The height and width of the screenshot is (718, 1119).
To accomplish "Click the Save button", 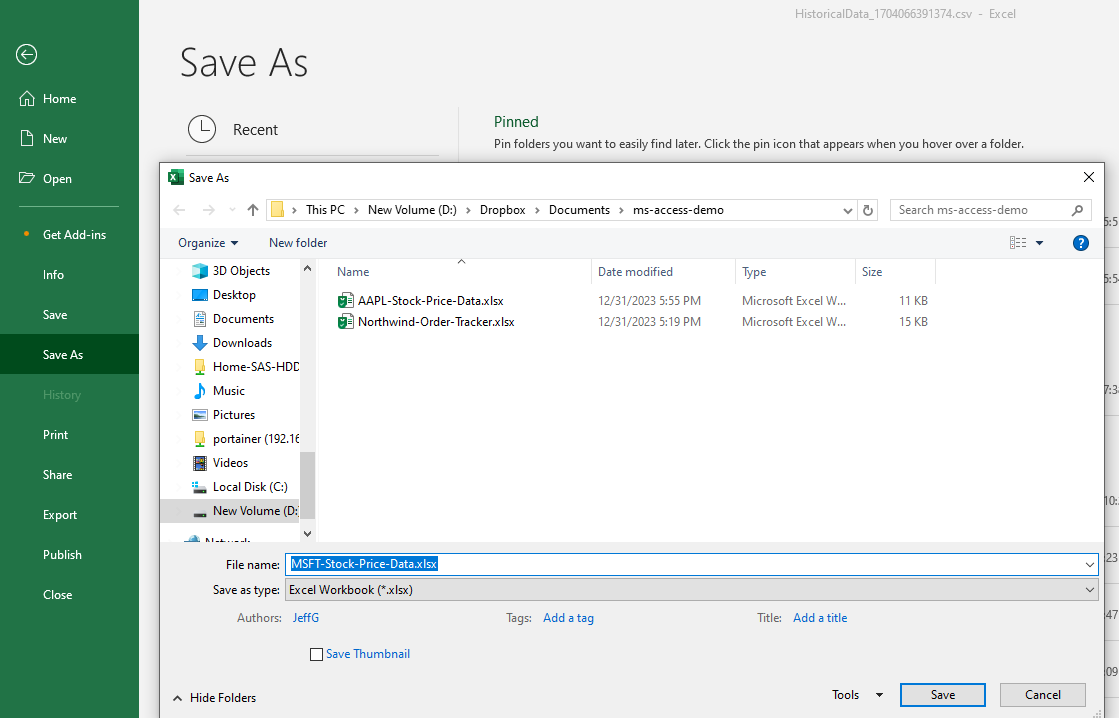I will [942, 695].
